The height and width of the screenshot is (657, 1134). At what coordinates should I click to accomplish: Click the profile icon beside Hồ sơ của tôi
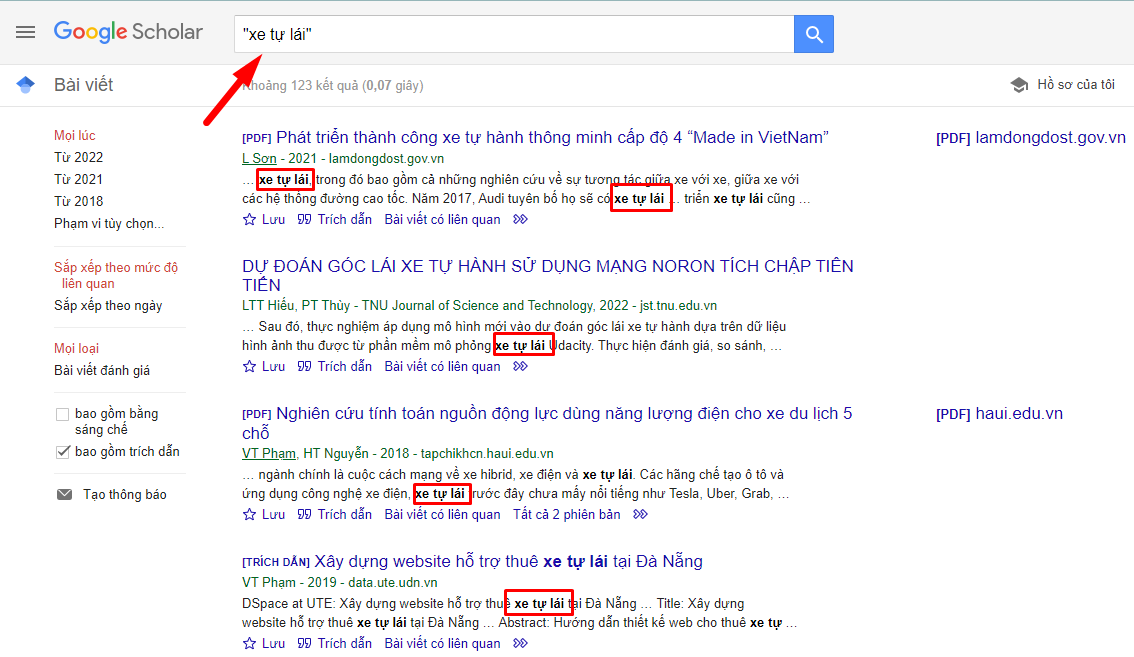click(1020, 84)
